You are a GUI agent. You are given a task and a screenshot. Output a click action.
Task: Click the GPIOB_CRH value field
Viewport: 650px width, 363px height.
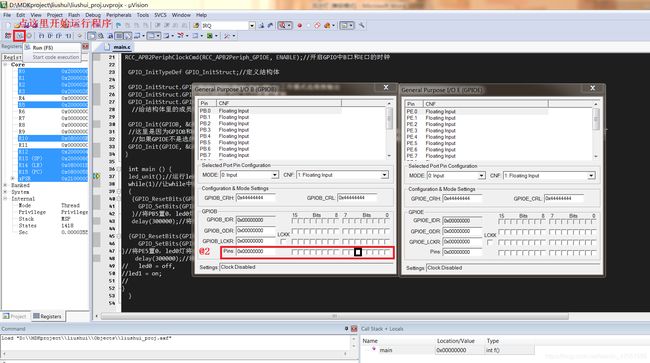[255, 198]
